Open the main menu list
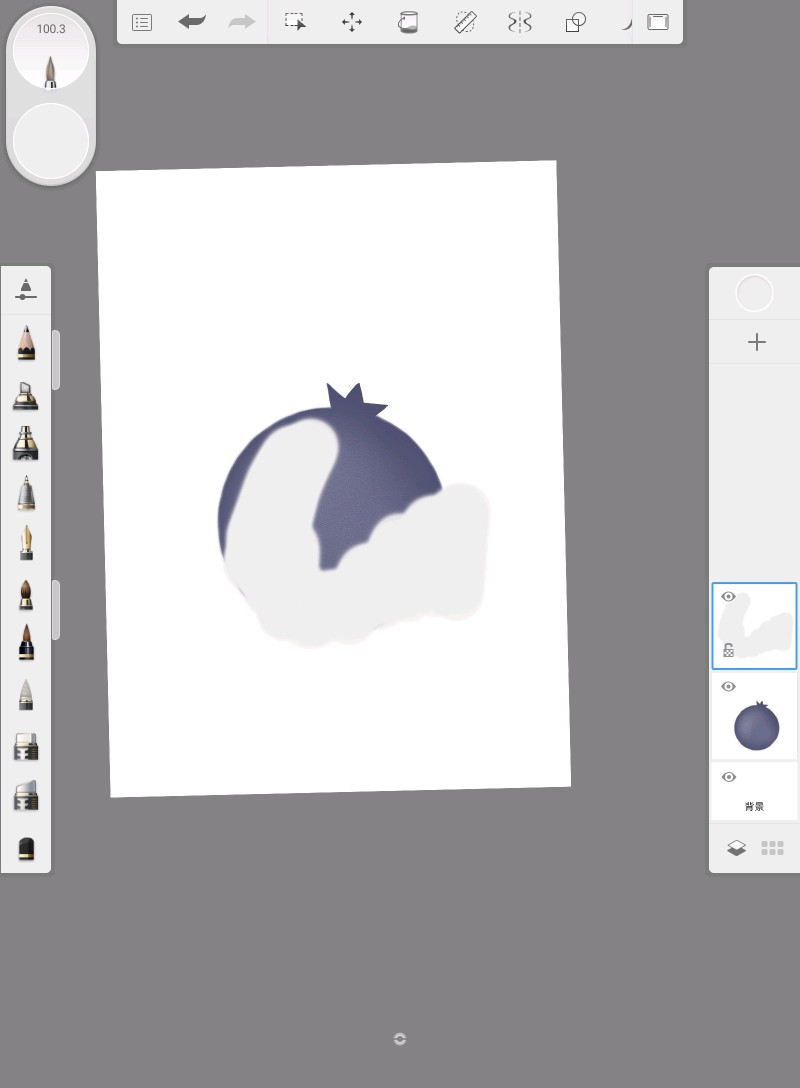 (x=142, y=22)
